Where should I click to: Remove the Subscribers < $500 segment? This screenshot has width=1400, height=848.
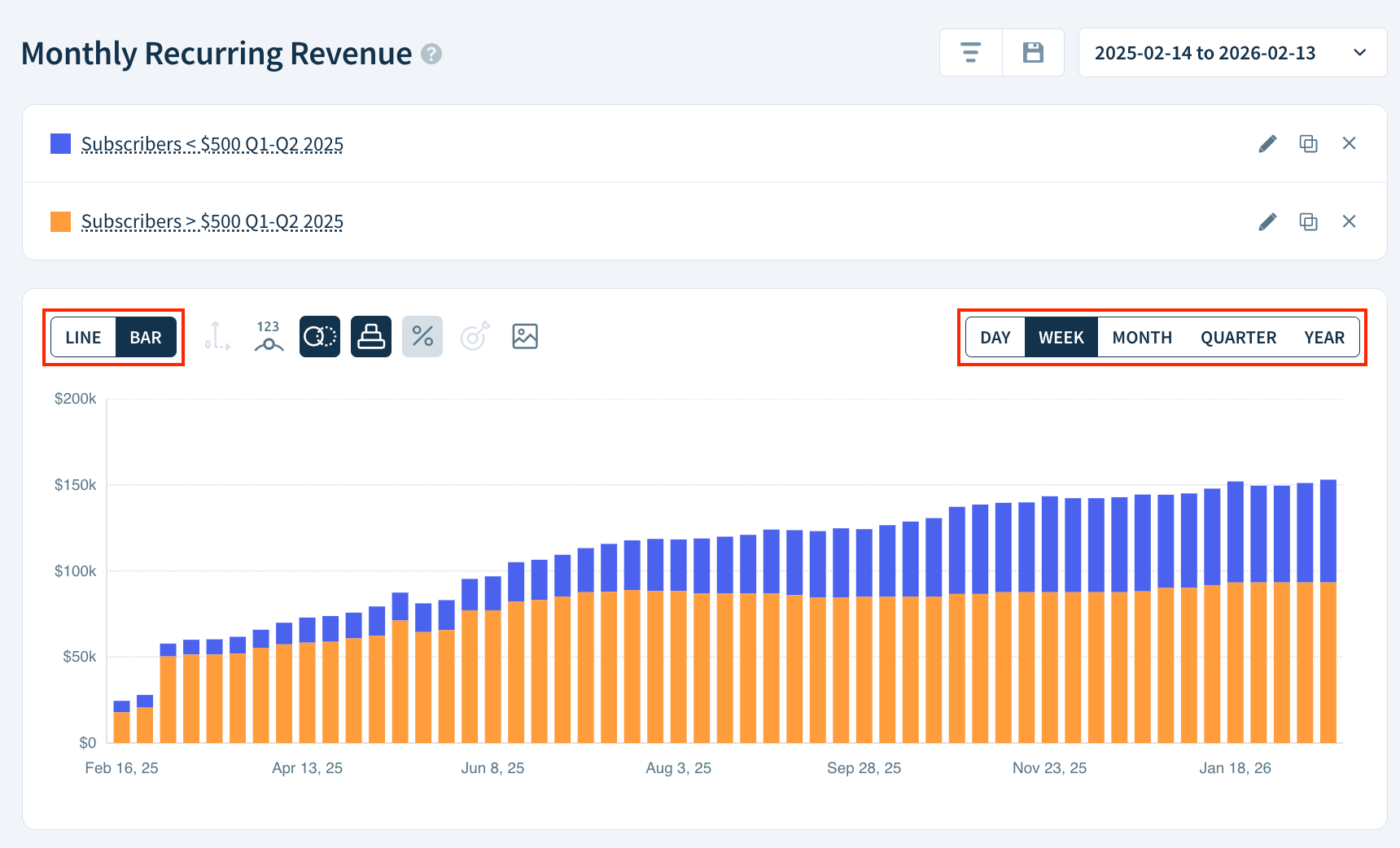tap(1349, 143)
